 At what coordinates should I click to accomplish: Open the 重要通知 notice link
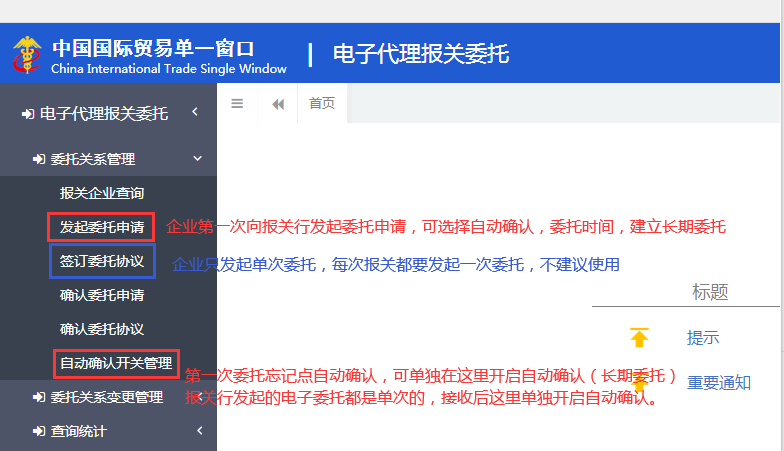719,382
